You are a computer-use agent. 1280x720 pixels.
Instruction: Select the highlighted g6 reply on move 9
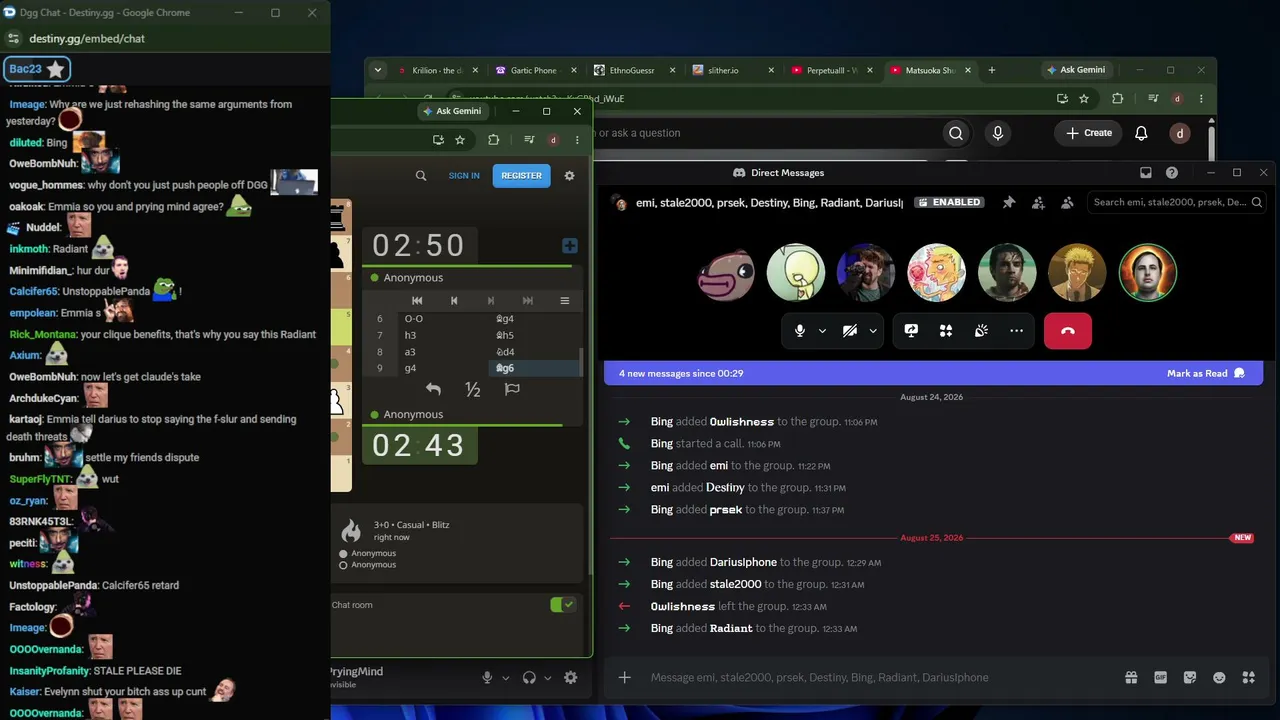(x=532, y=368)
